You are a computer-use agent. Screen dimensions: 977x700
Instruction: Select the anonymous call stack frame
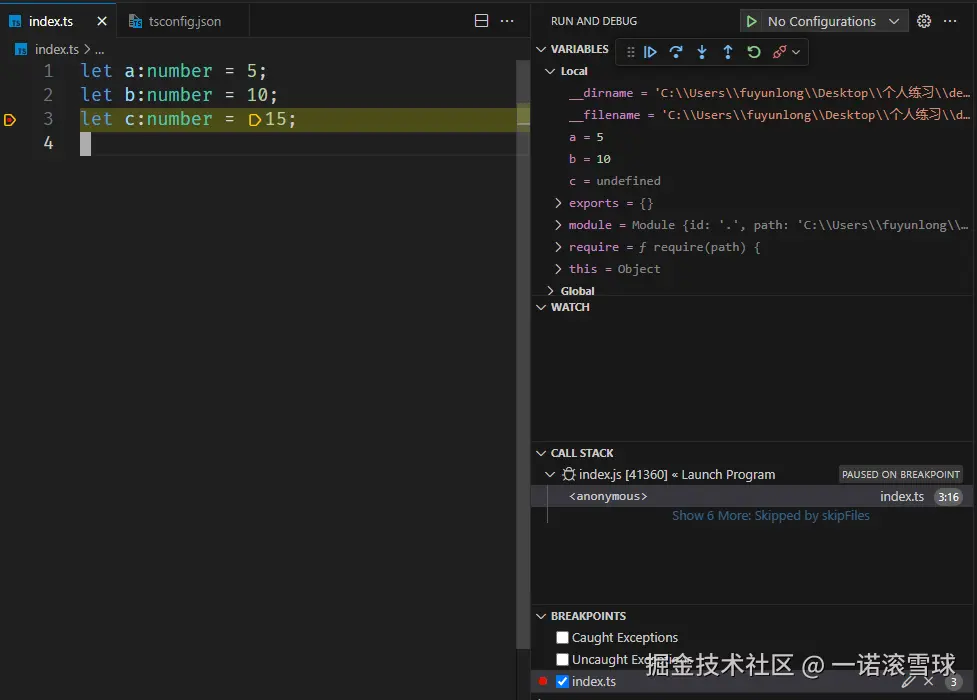608,496
